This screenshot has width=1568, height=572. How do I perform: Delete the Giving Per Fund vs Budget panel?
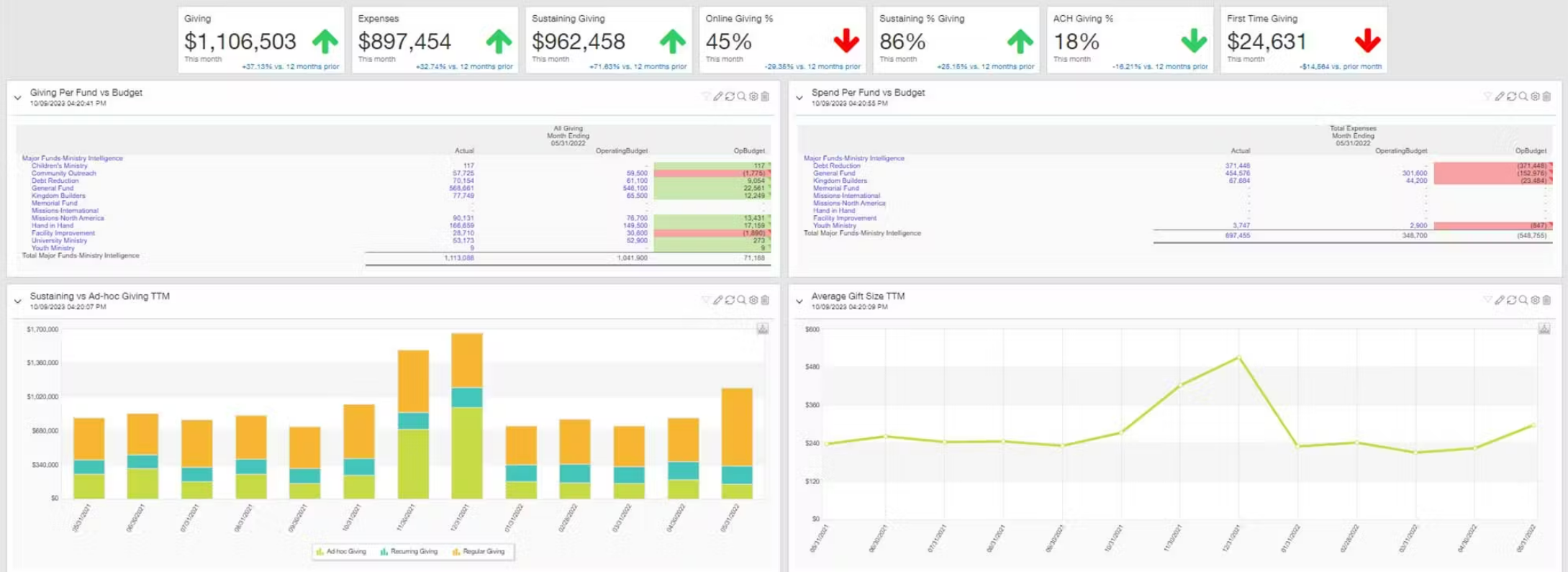(x=765, y=96)
